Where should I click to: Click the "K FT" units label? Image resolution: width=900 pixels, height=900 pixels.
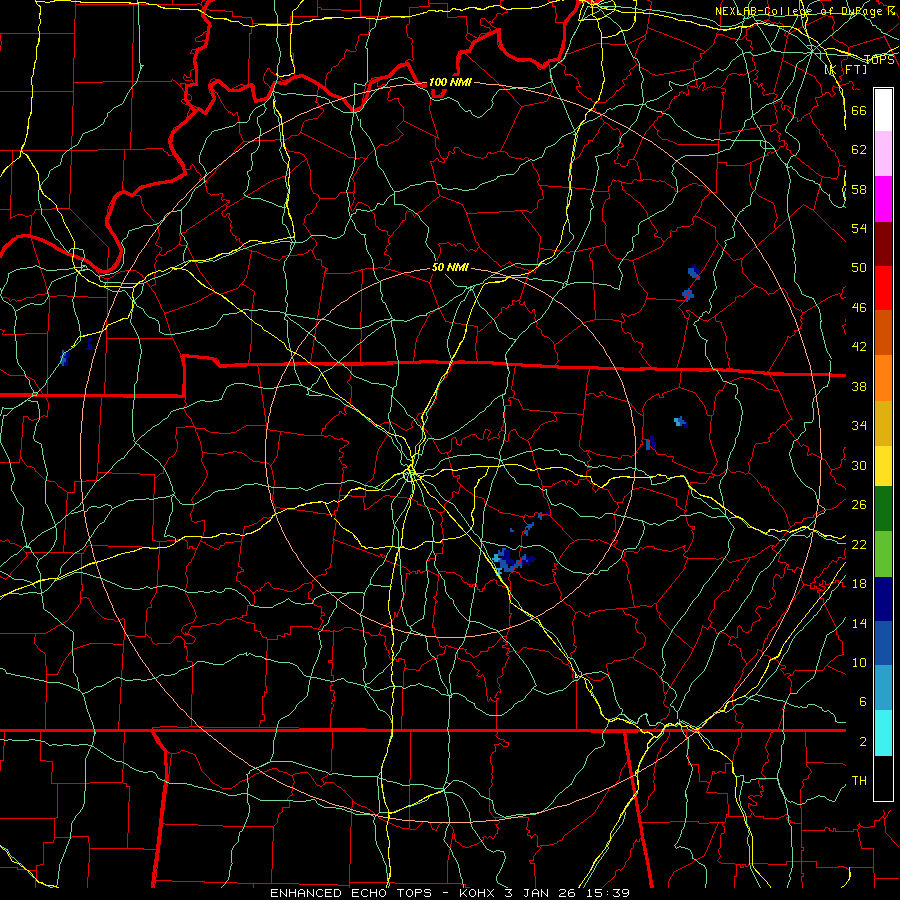click(846, 70)
